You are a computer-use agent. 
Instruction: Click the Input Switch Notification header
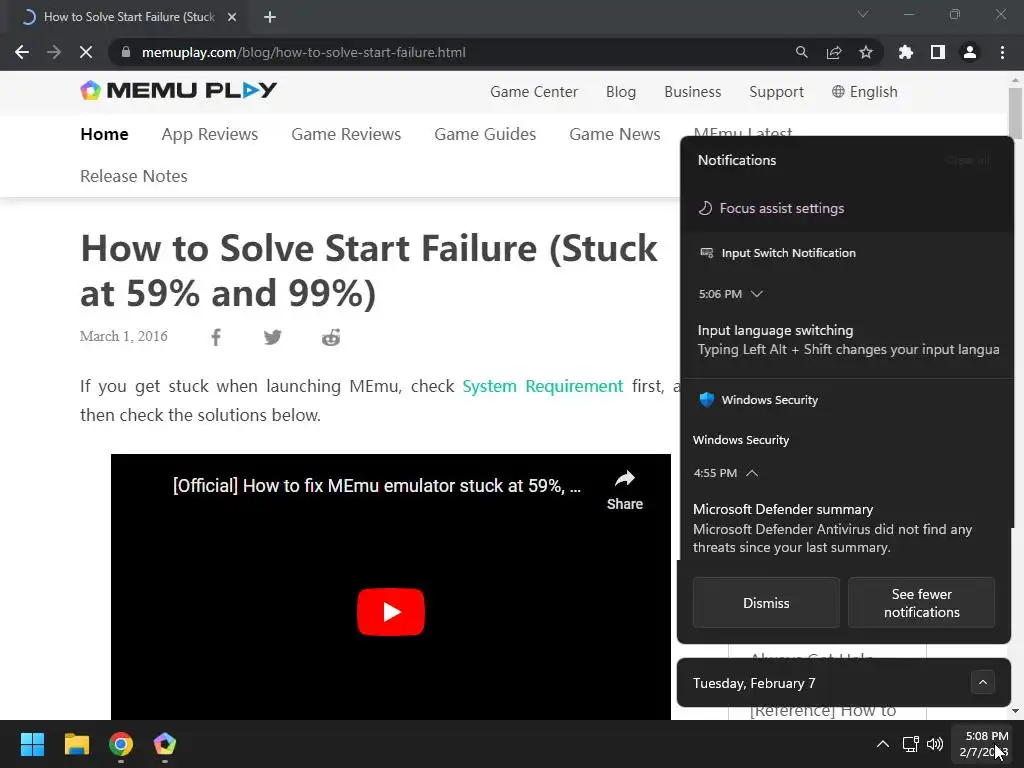[x=777, y=253]
